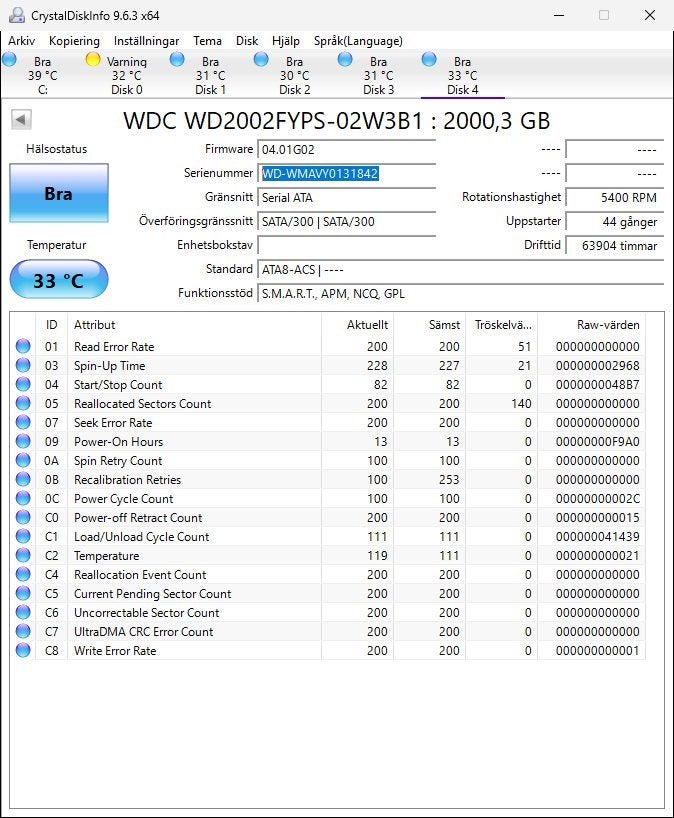This screenshot has height=818, width=674.
Task: Open the Kopiering menu
Action: click(74, 41)
